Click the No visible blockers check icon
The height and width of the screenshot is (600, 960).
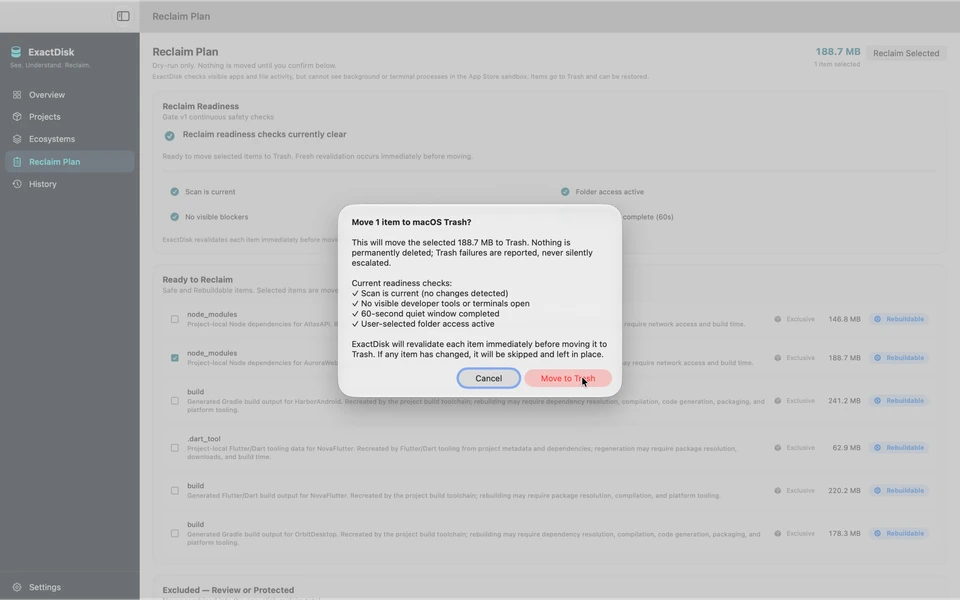tap(174, 217)
